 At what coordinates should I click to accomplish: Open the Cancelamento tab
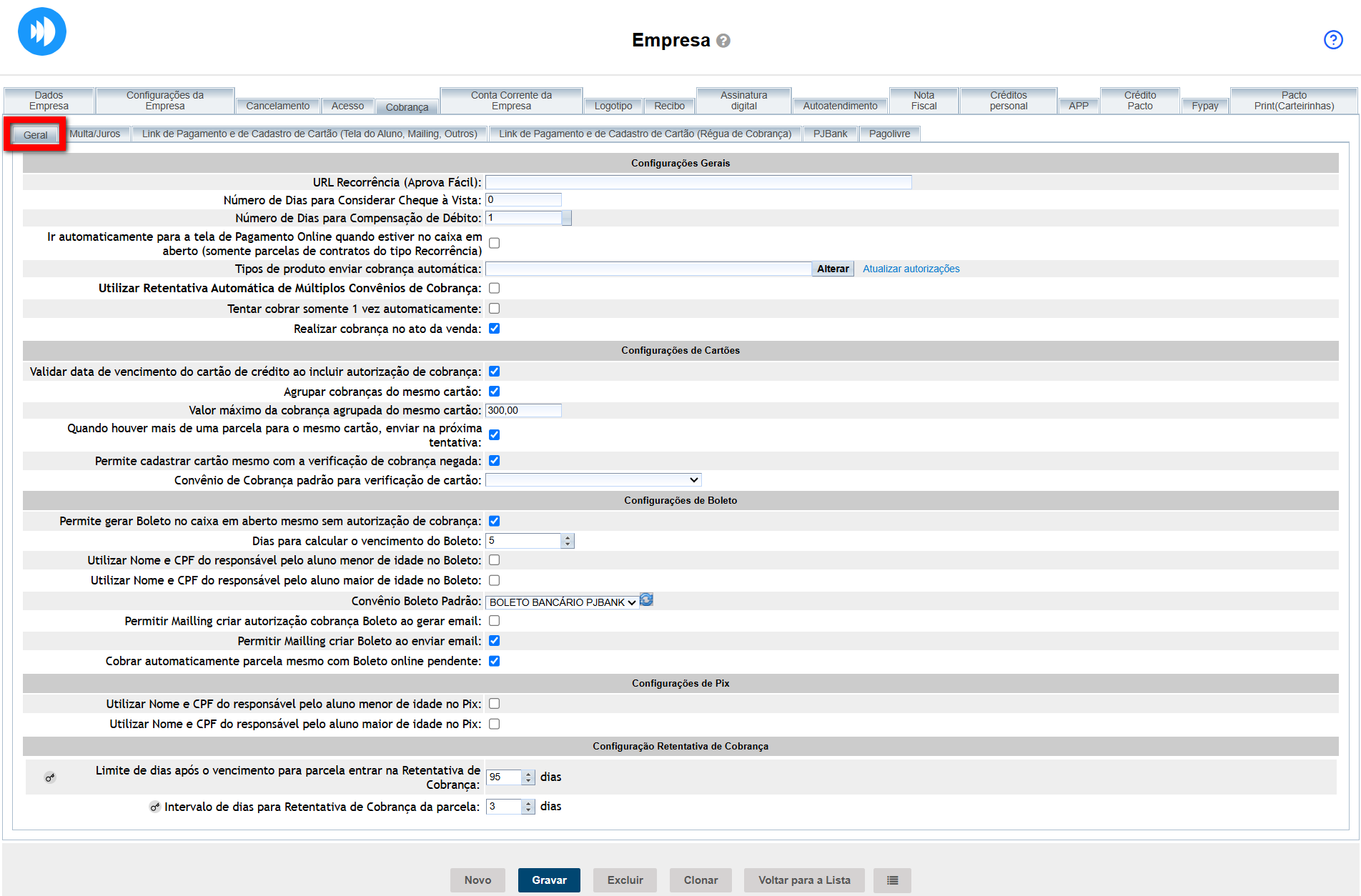(278, 106)
